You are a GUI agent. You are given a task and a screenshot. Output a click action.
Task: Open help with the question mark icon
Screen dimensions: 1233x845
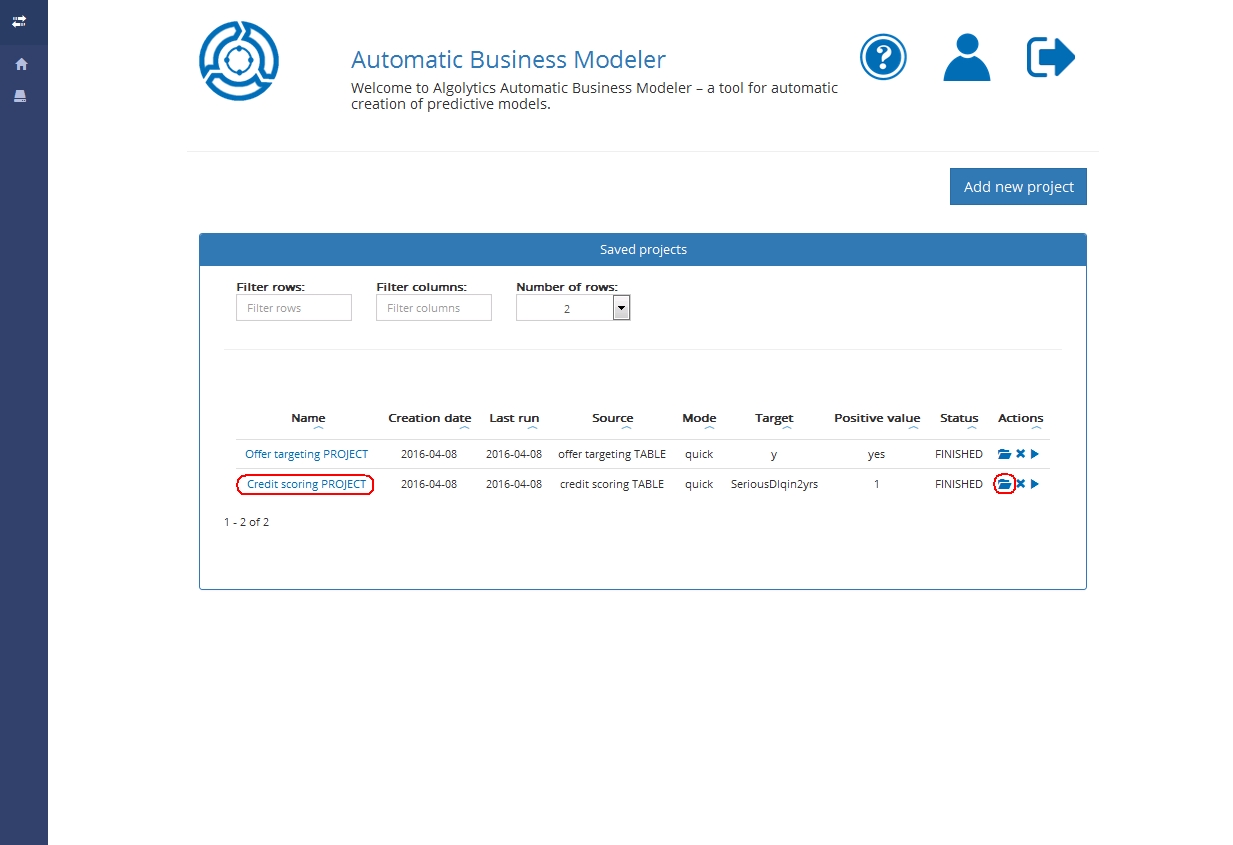click(882, 57)
